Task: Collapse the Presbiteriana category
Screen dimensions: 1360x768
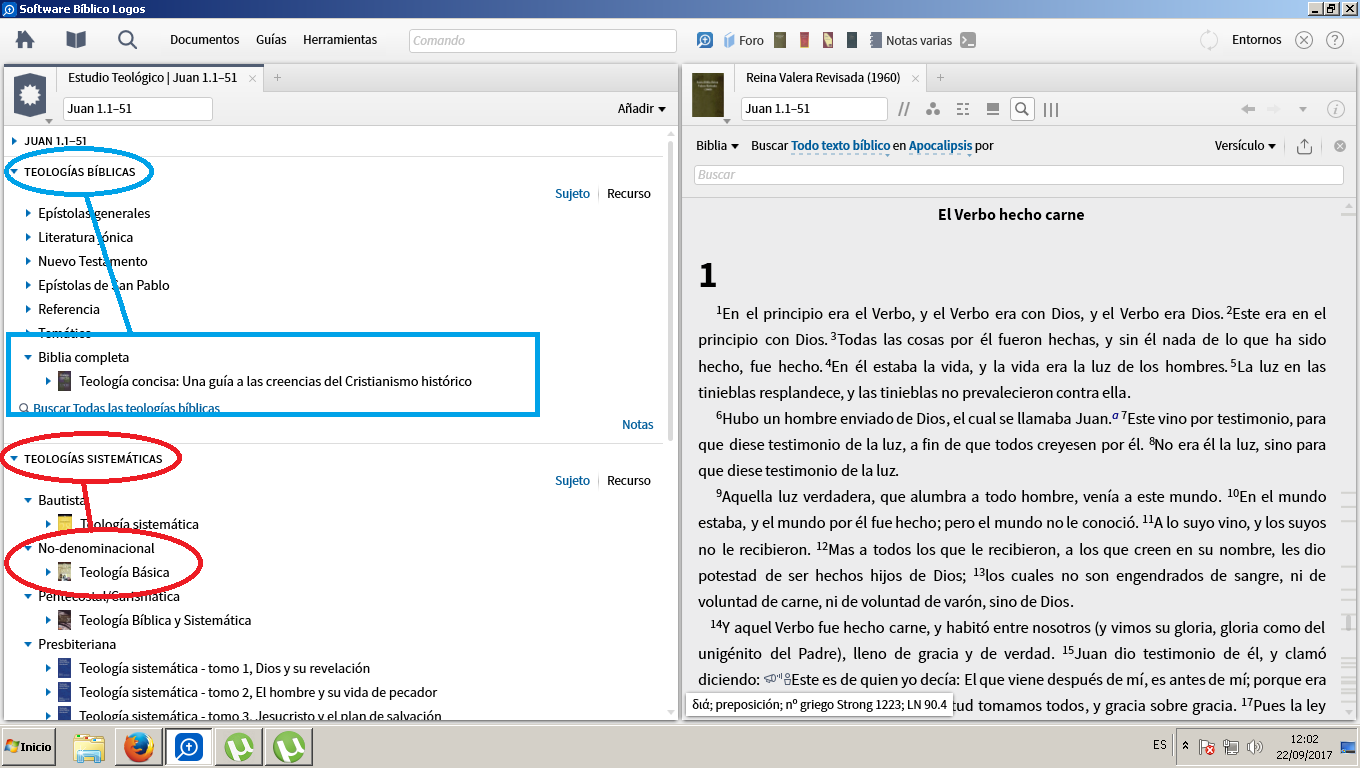Action: pos(29,644)
